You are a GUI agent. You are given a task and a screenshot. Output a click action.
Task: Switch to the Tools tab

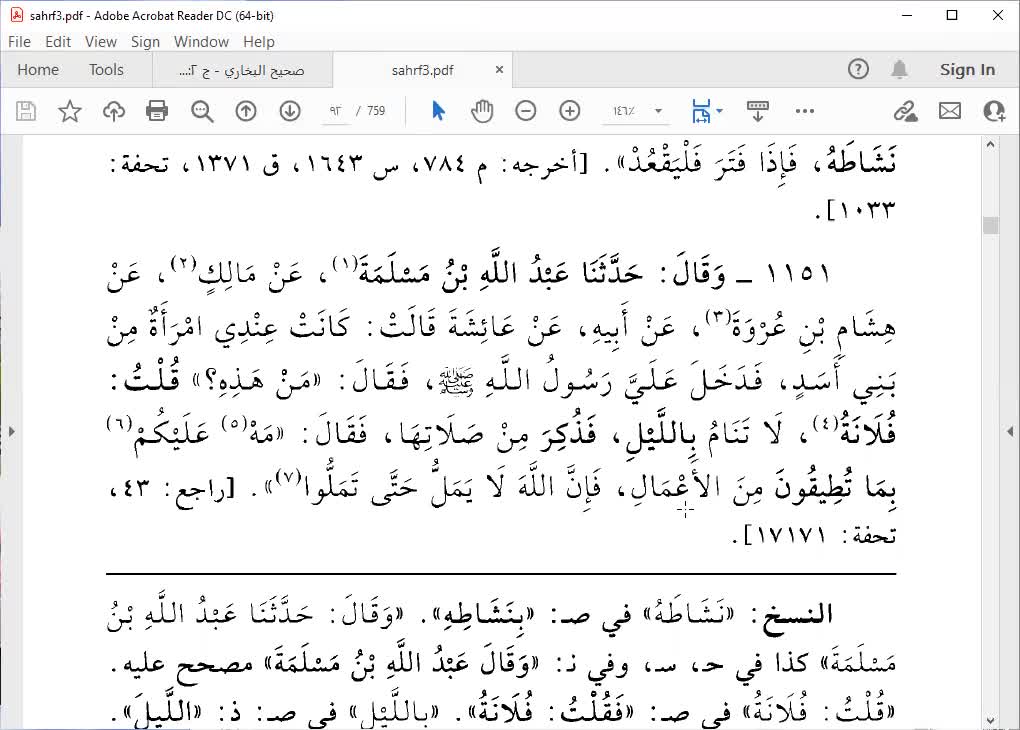click(x=106, y=70)
